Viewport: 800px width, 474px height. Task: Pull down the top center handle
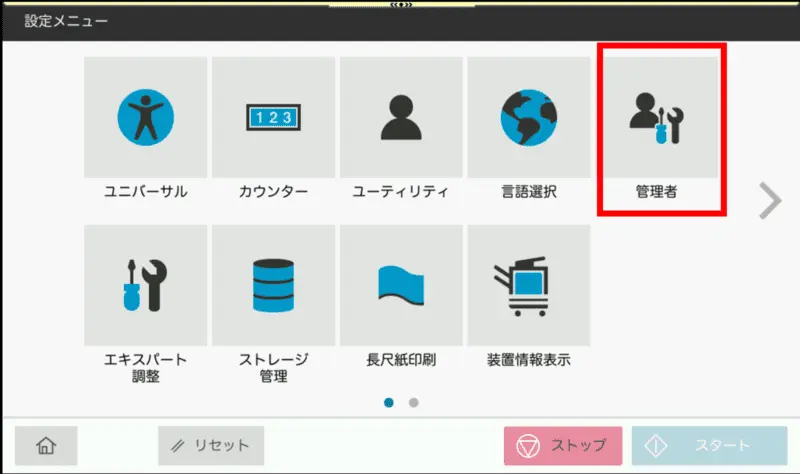click(x=400, y=5)
